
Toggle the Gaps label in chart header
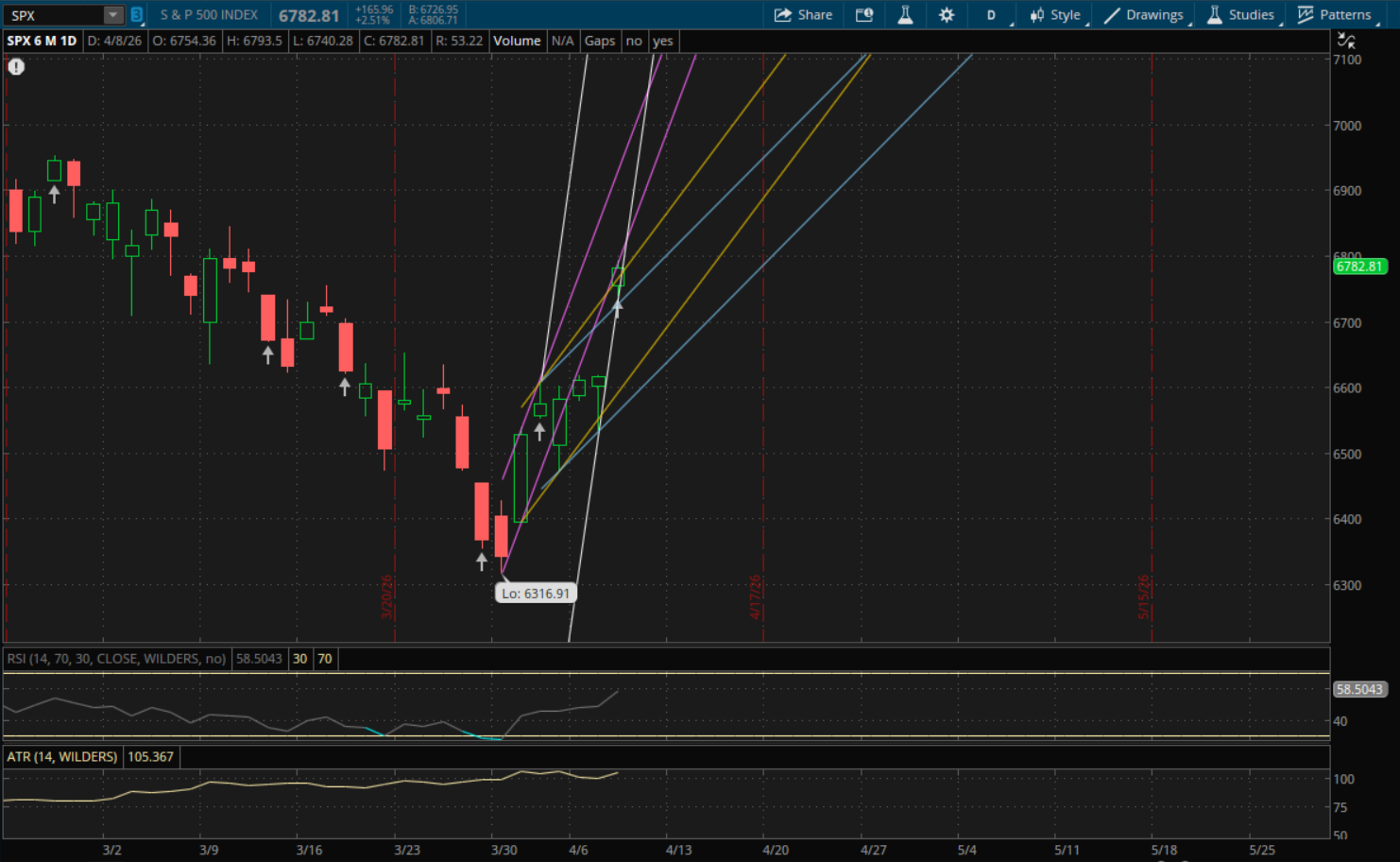point(599,41)
